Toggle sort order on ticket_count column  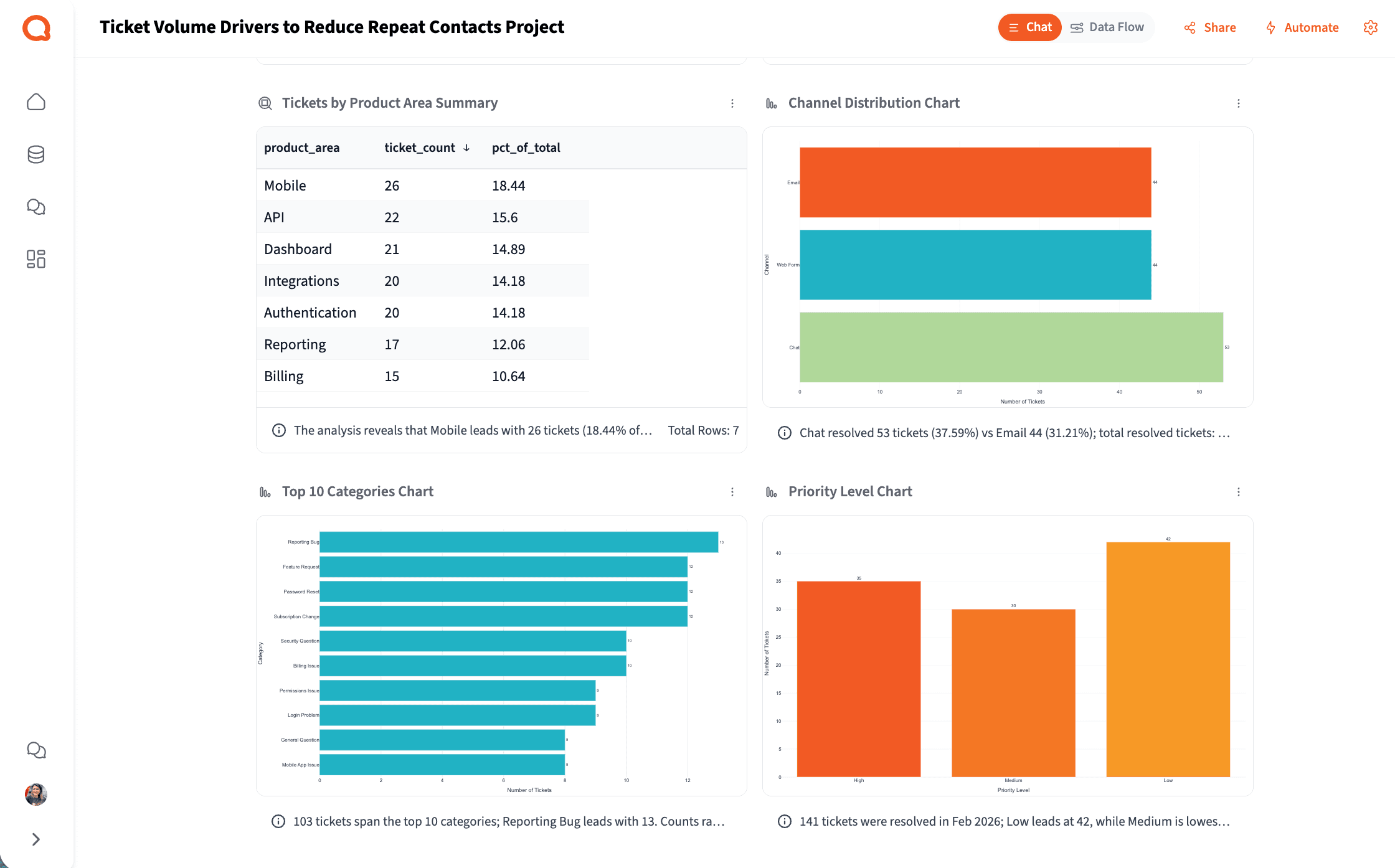[x=466, y=148]
